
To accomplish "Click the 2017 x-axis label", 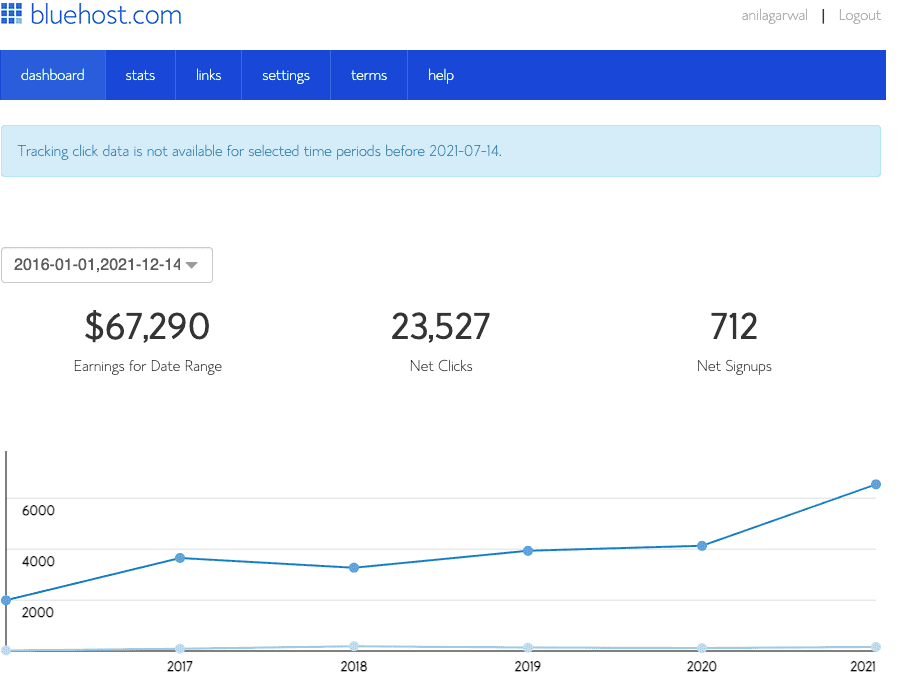I will pos(180,666).
